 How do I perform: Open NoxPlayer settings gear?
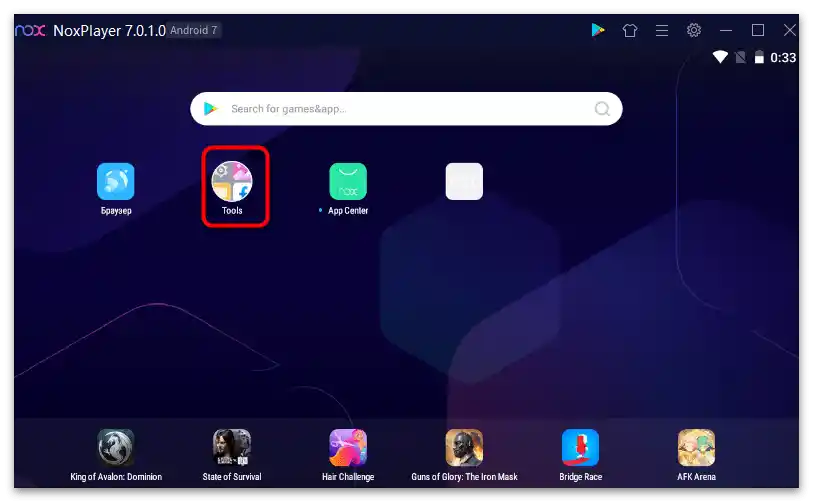694,30
